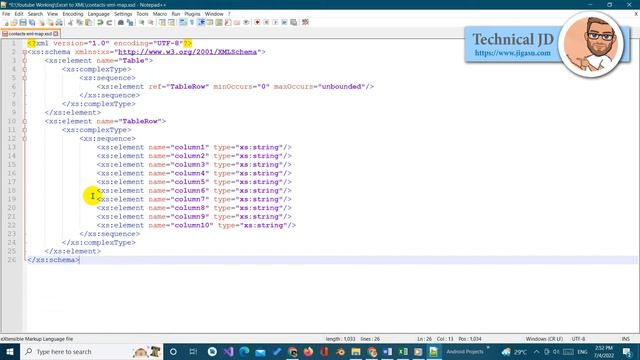Click the "unbounded" value on line 6

pyautogui.click(x=341, y=87)
